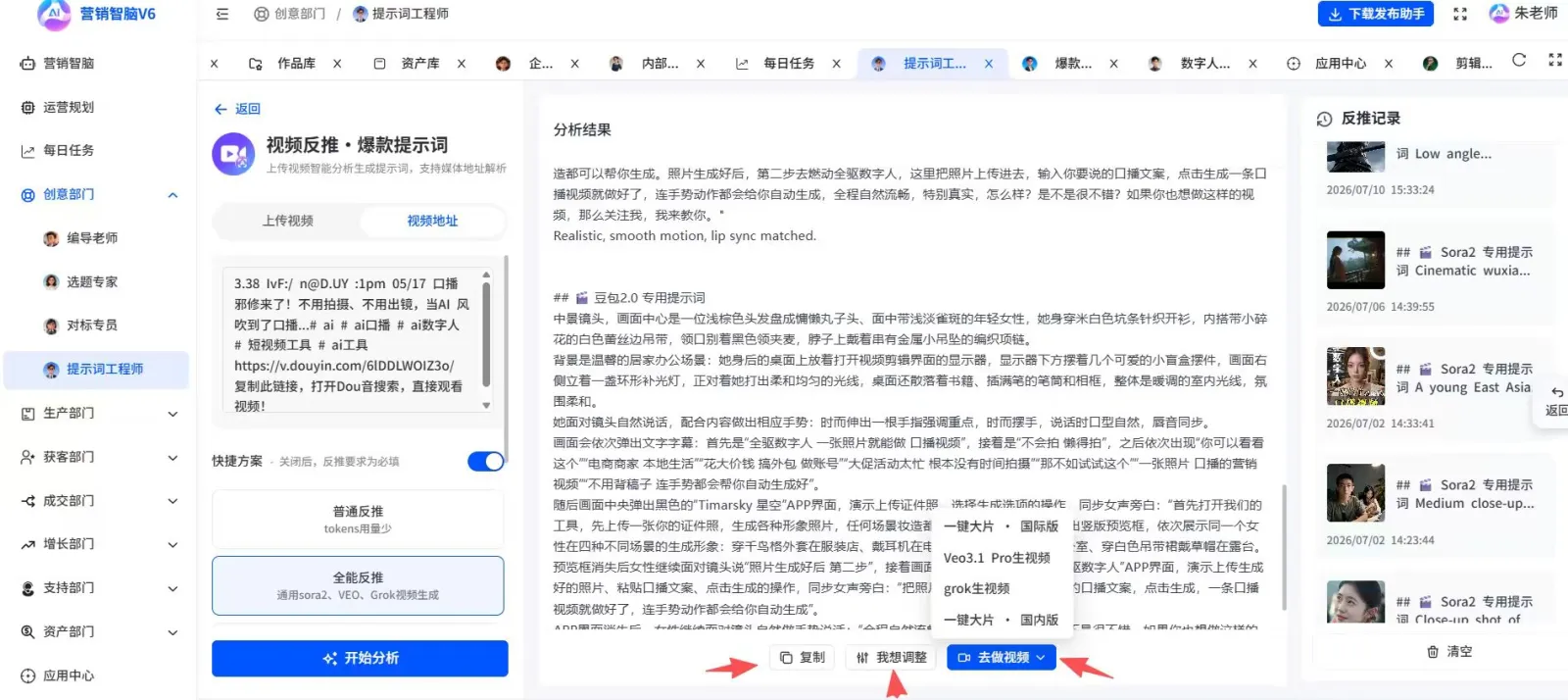Choose 一键大片 · 国内版 from menu
The image size is (1568, 700).
pos(1001,621)
